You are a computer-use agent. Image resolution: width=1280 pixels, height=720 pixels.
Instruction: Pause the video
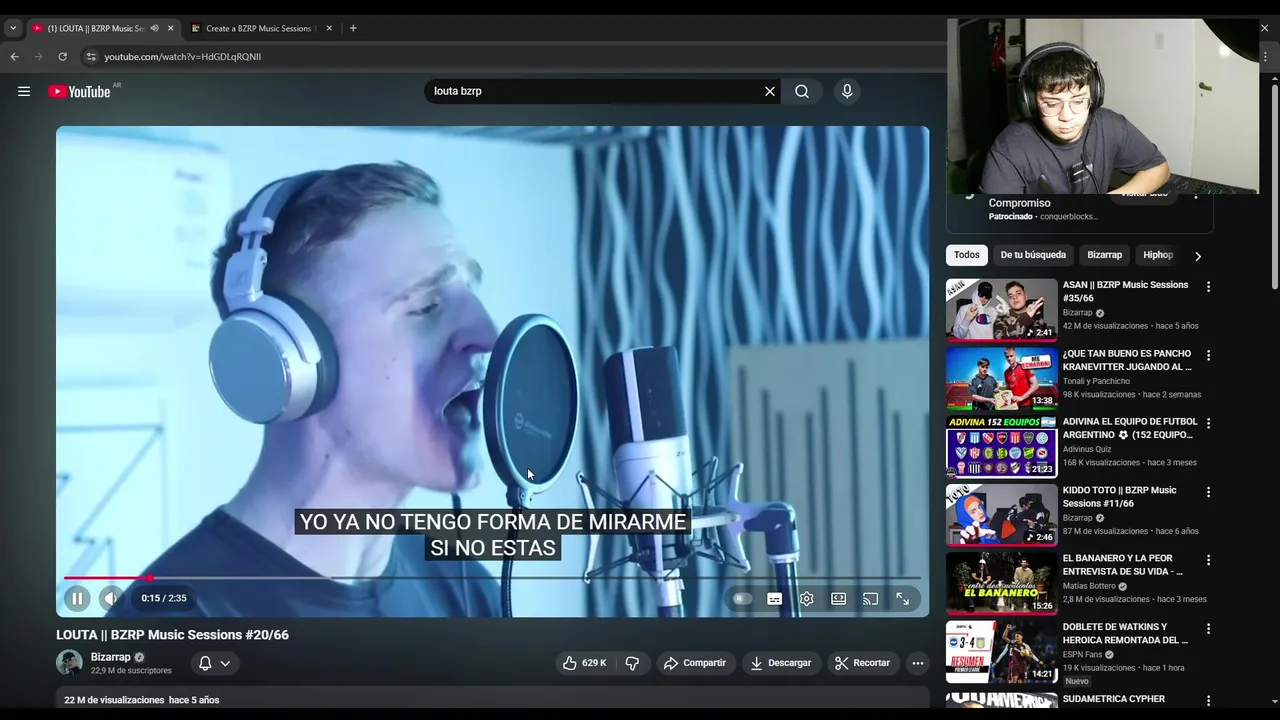click(77, 598)
